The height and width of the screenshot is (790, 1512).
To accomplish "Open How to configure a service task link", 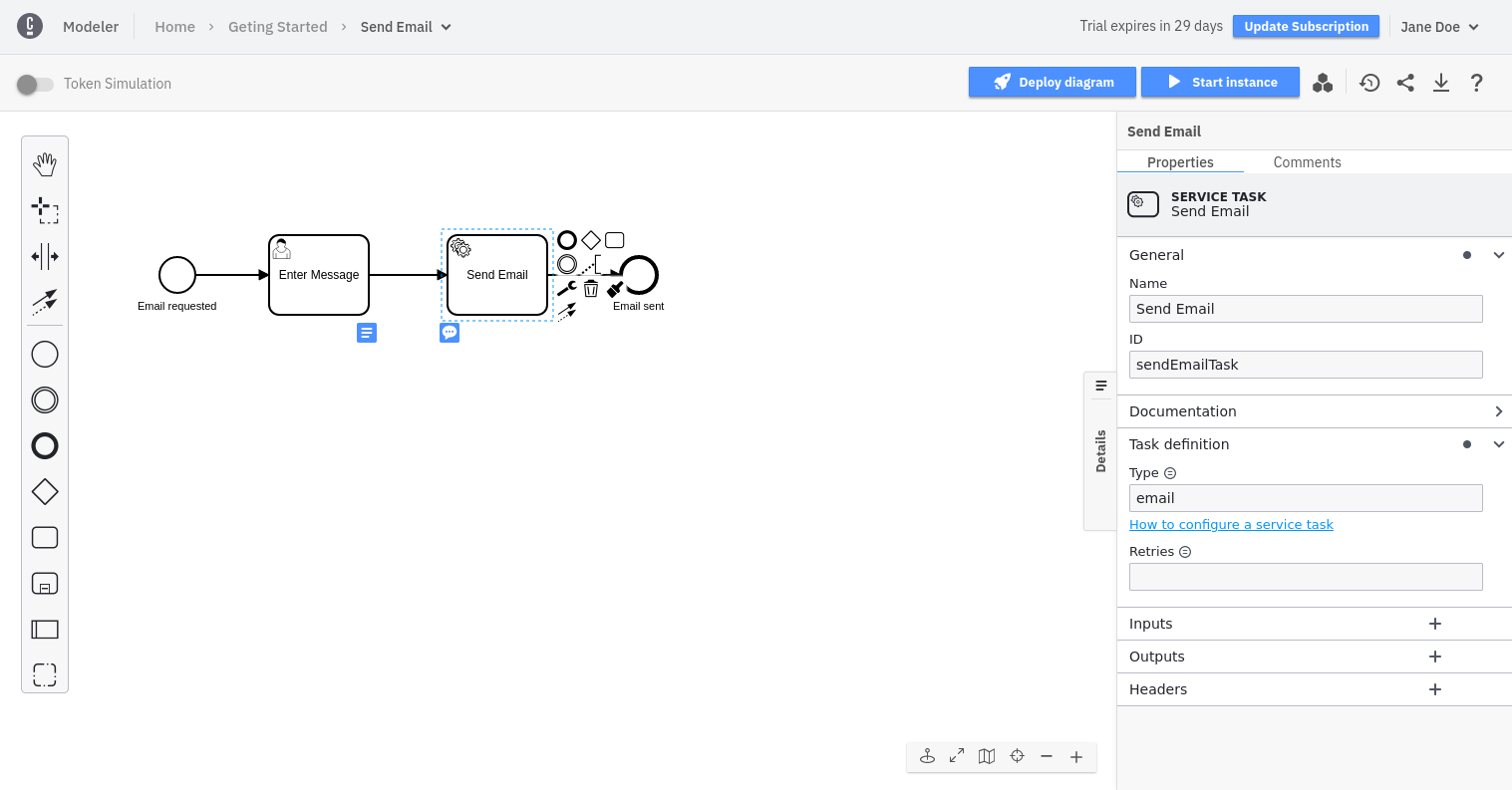I will [x=1231, y=525].
